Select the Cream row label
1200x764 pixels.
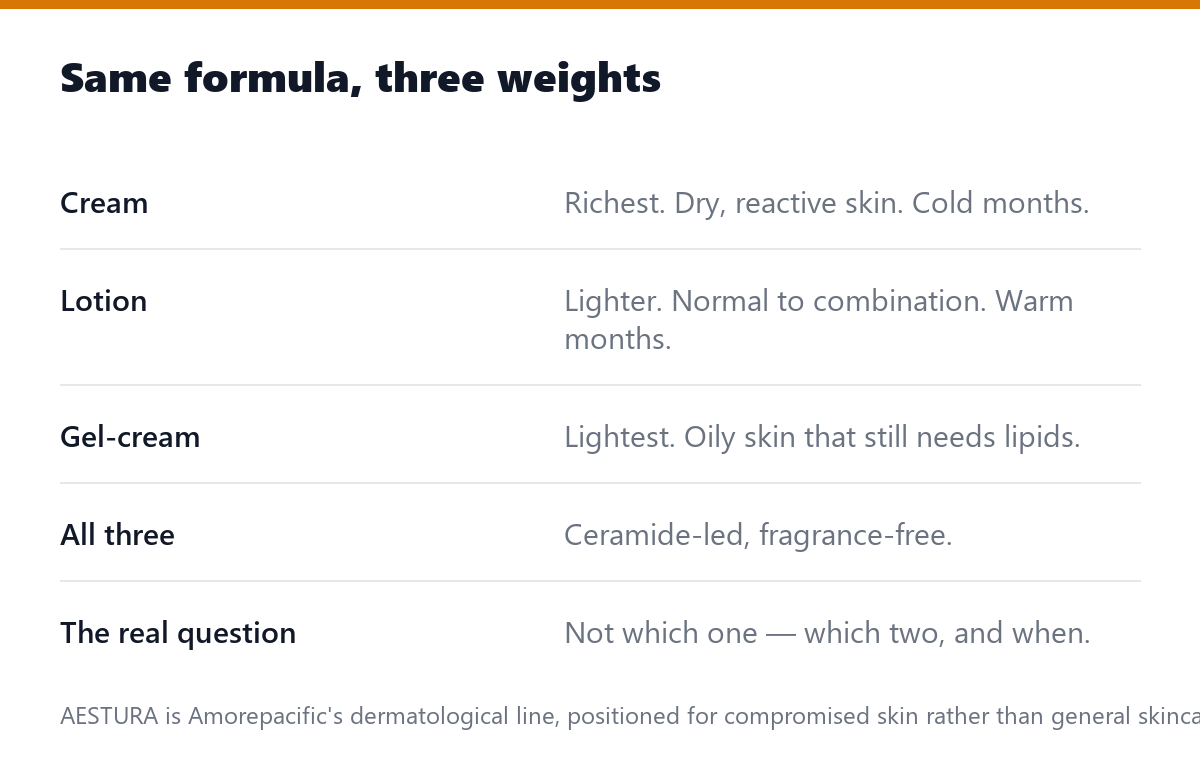click(104, 203)
